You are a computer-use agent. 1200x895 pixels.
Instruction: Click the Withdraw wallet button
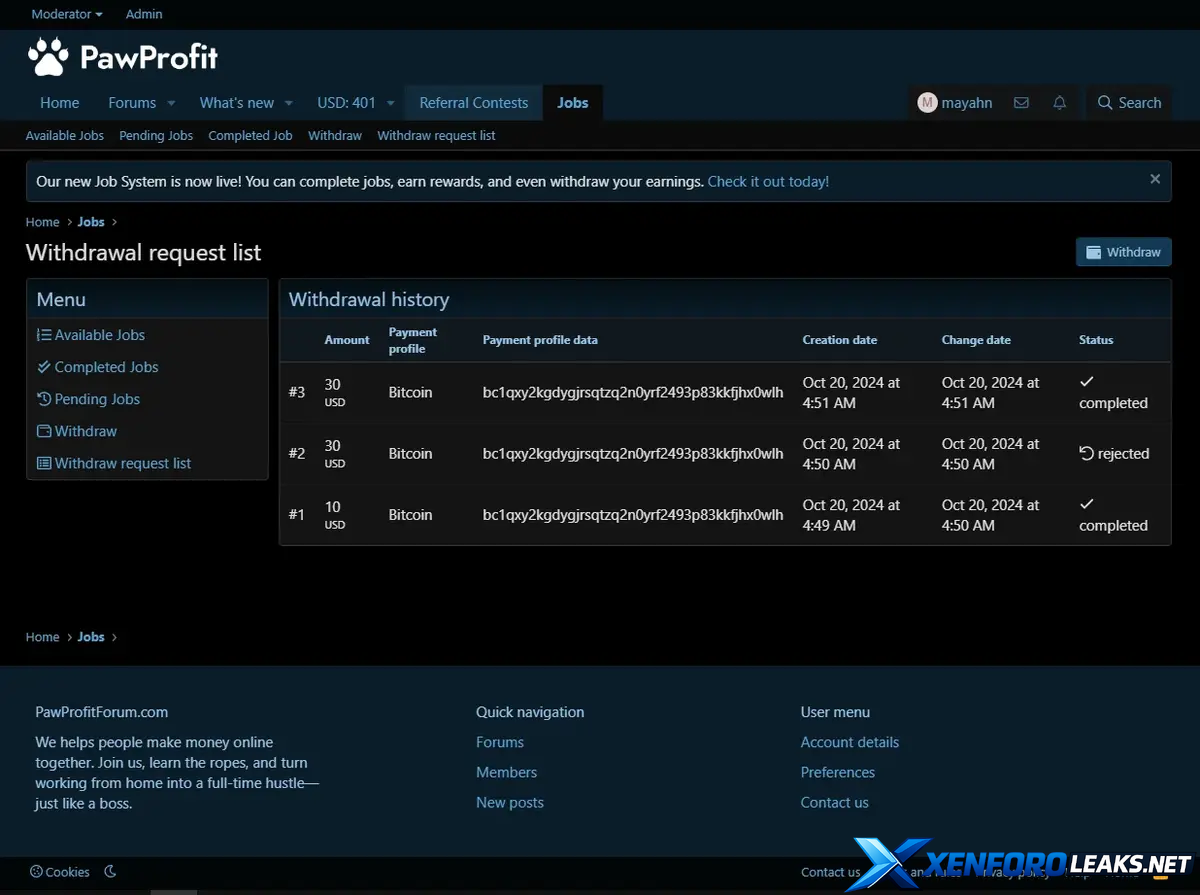click(x=1123, y=252)
